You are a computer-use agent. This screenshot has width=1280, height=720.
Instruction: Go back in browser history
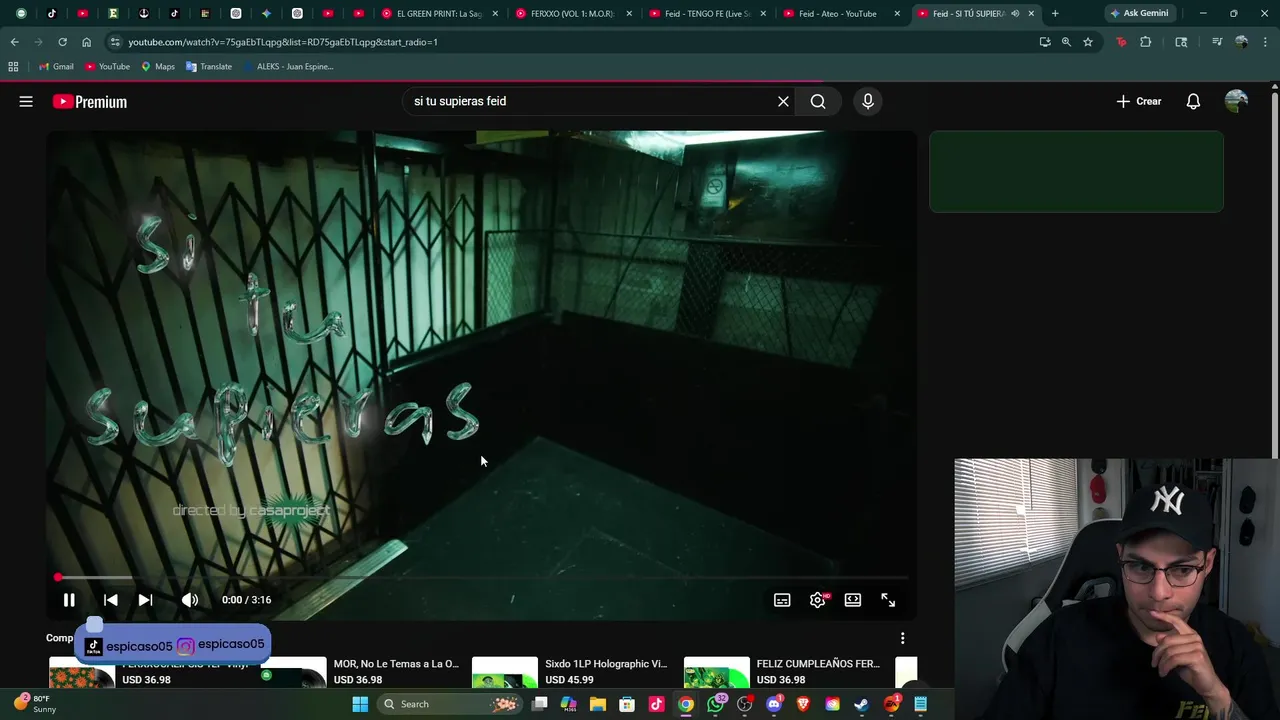[14, 42]
